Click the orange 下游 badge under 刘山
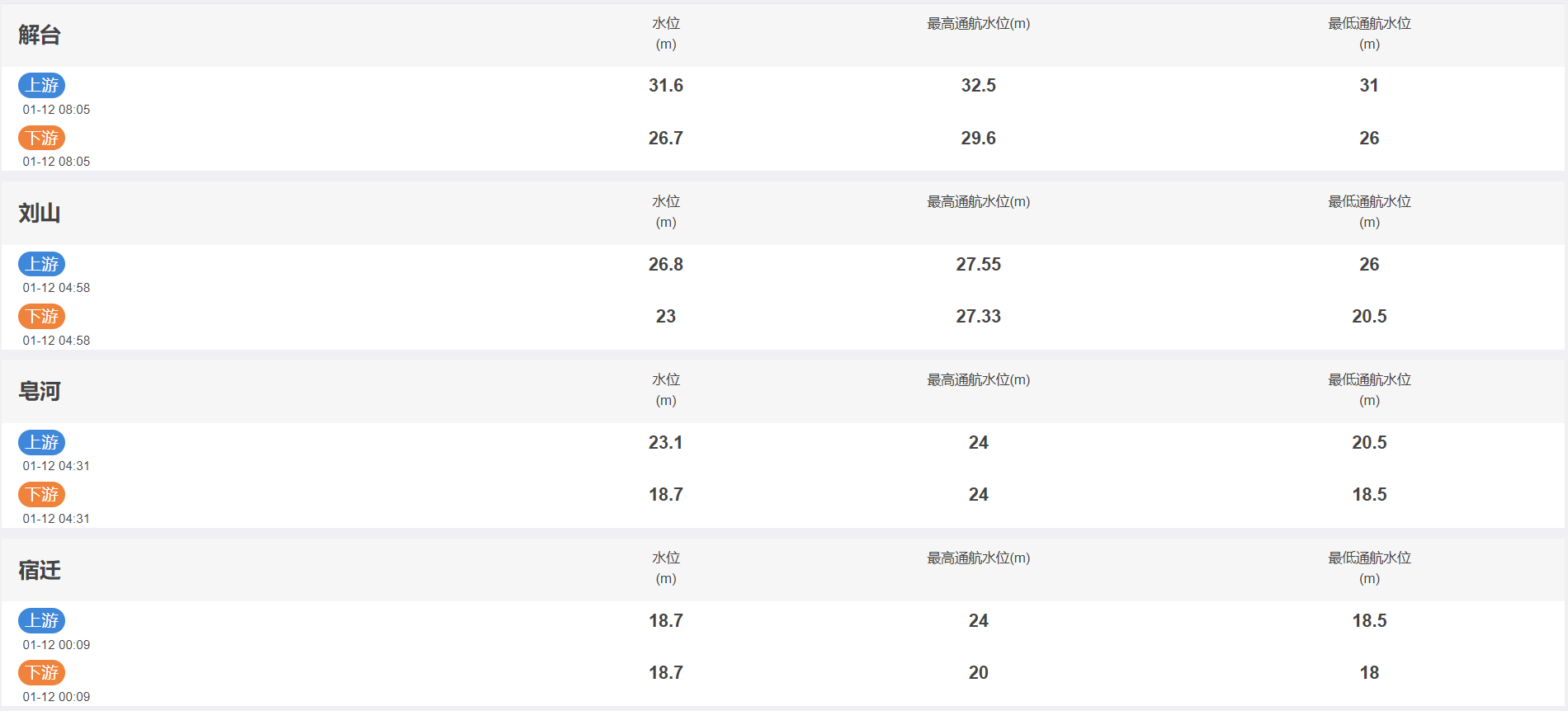1568x711 pixels. point(42,316)
